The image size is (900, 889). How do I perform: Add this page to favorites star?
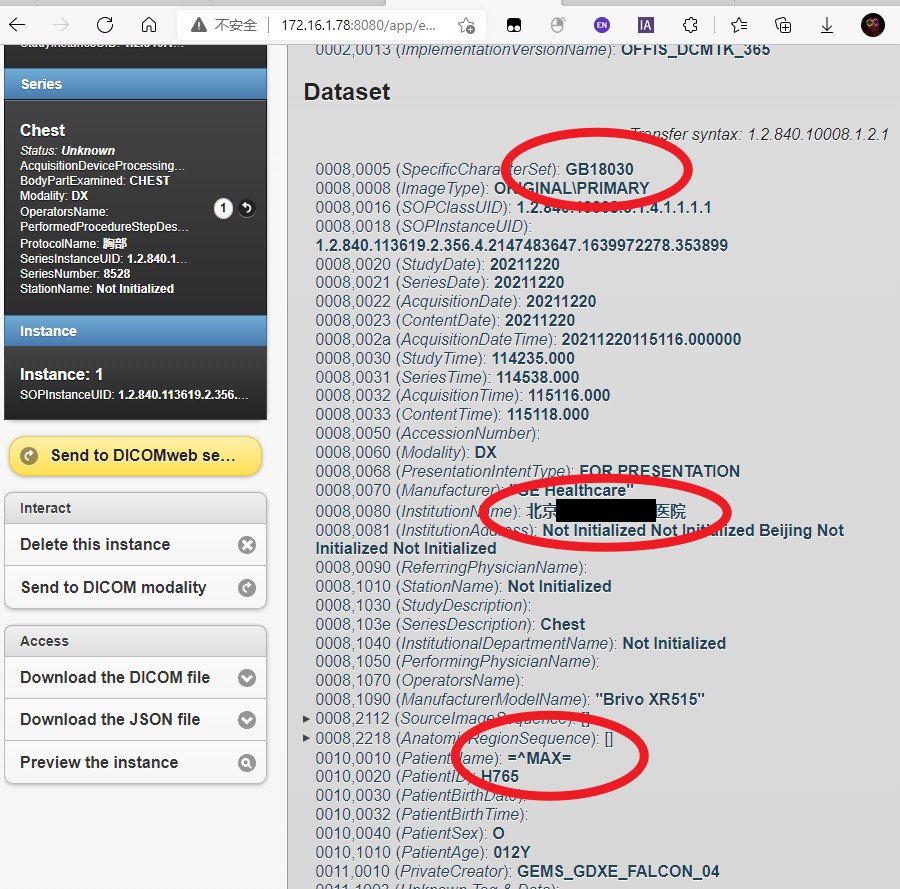coord(466,25)
